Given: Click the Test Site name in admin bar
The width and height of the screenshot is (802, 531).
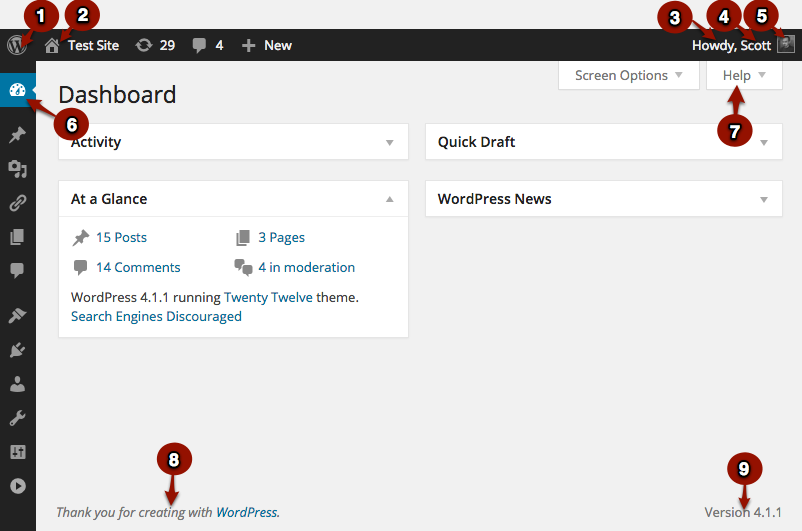Looking at the screenshot, I should 94,46.
